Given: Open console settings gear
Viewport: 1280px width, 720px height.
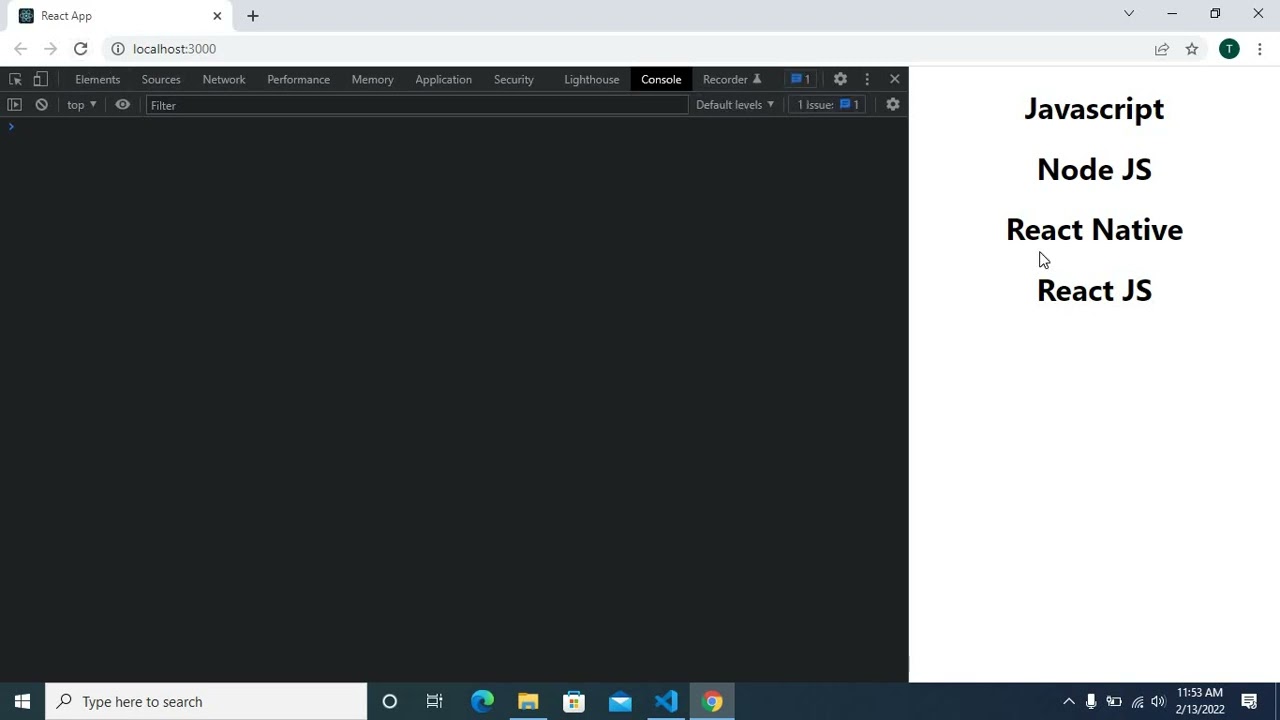Looking at the screenshot, I should [893, 104].
